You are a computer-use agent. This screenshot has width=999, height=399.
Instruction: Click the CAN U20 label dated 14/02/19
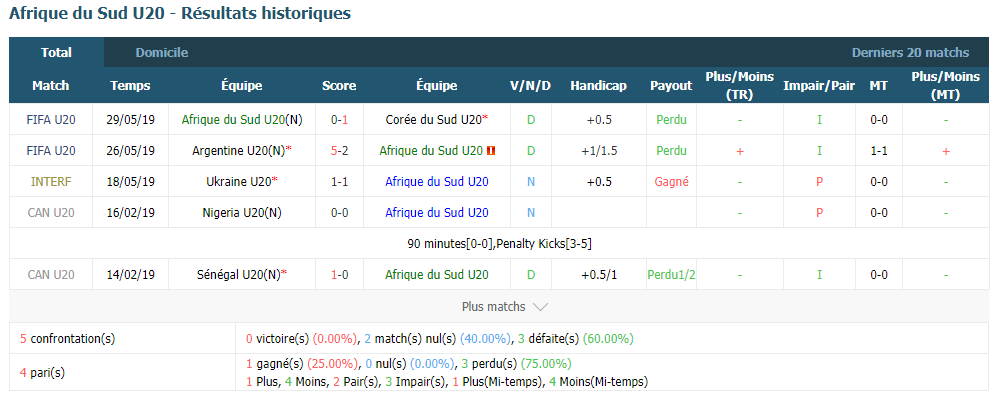tap(51, 275)
